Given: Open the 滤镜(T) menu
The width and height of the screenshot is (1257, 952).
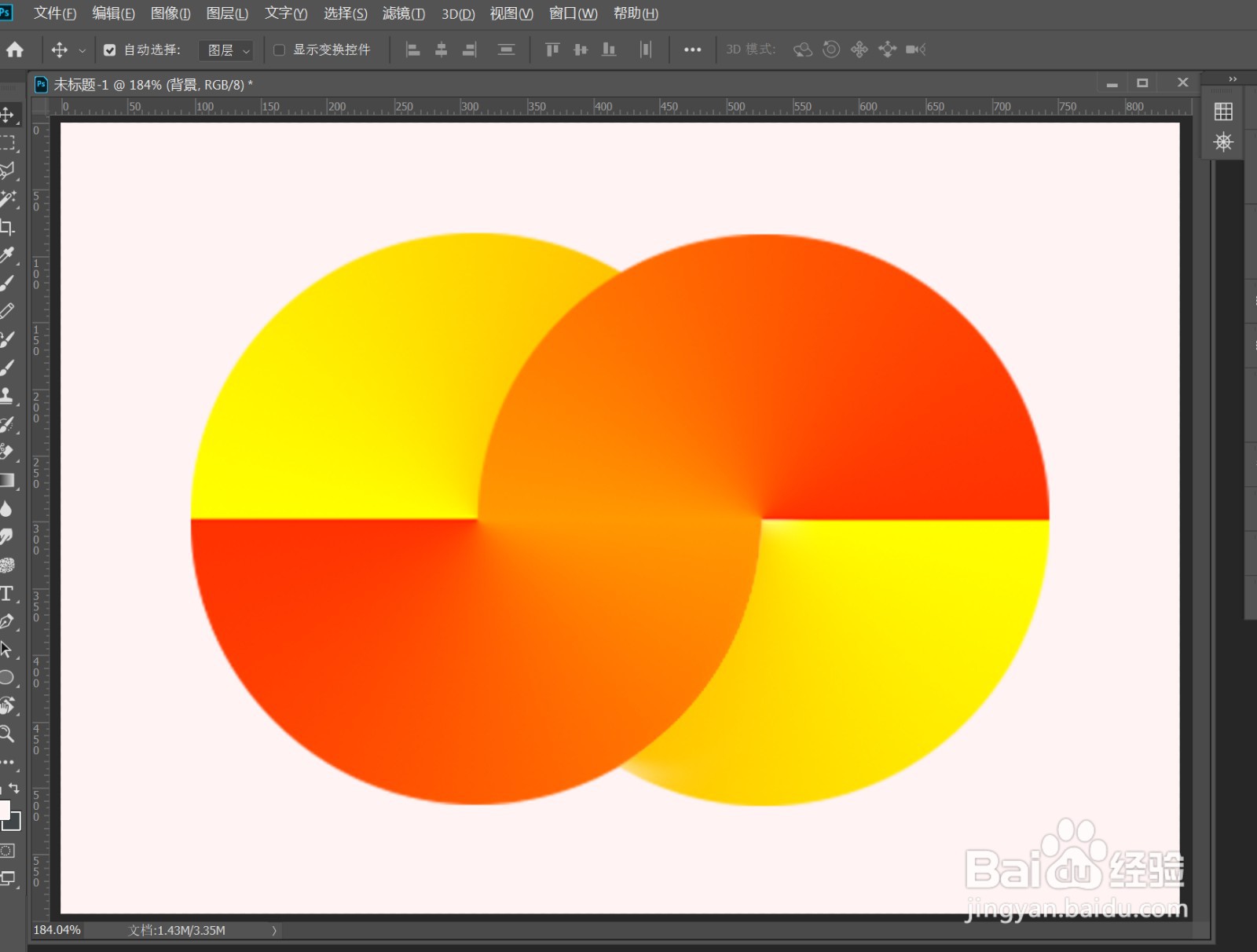Looking at the screenshot, I should [x=404, y=13].
